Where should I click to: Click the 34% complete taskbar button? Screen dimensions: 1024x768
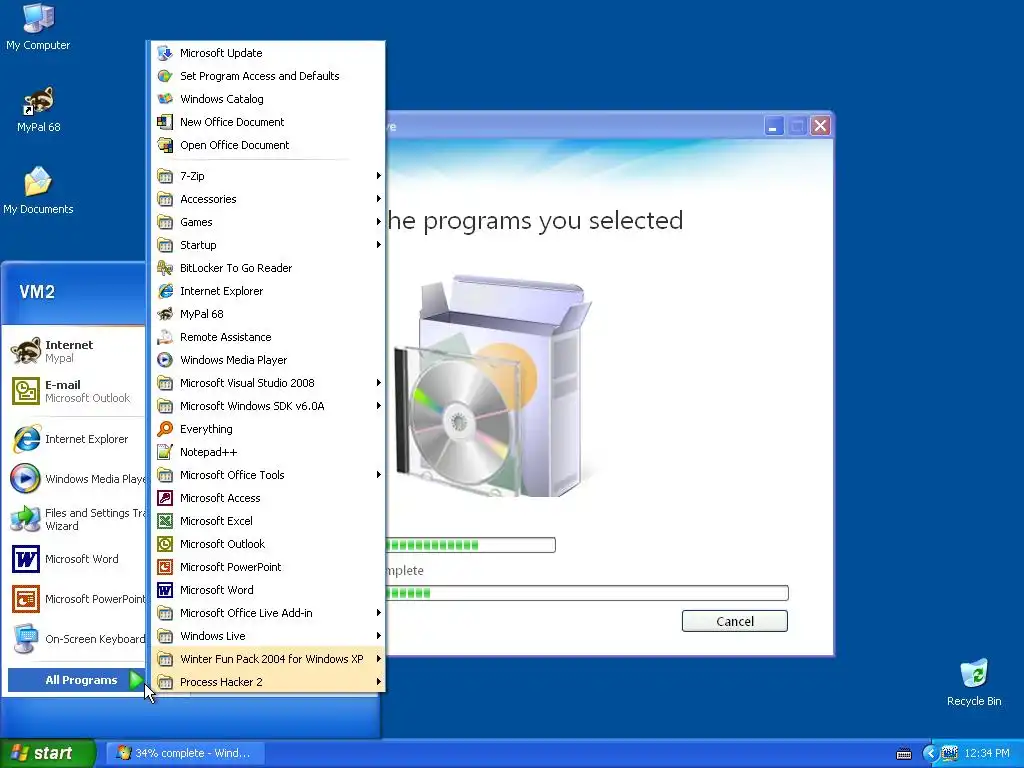pyautogui.click(x=184, y=753)
